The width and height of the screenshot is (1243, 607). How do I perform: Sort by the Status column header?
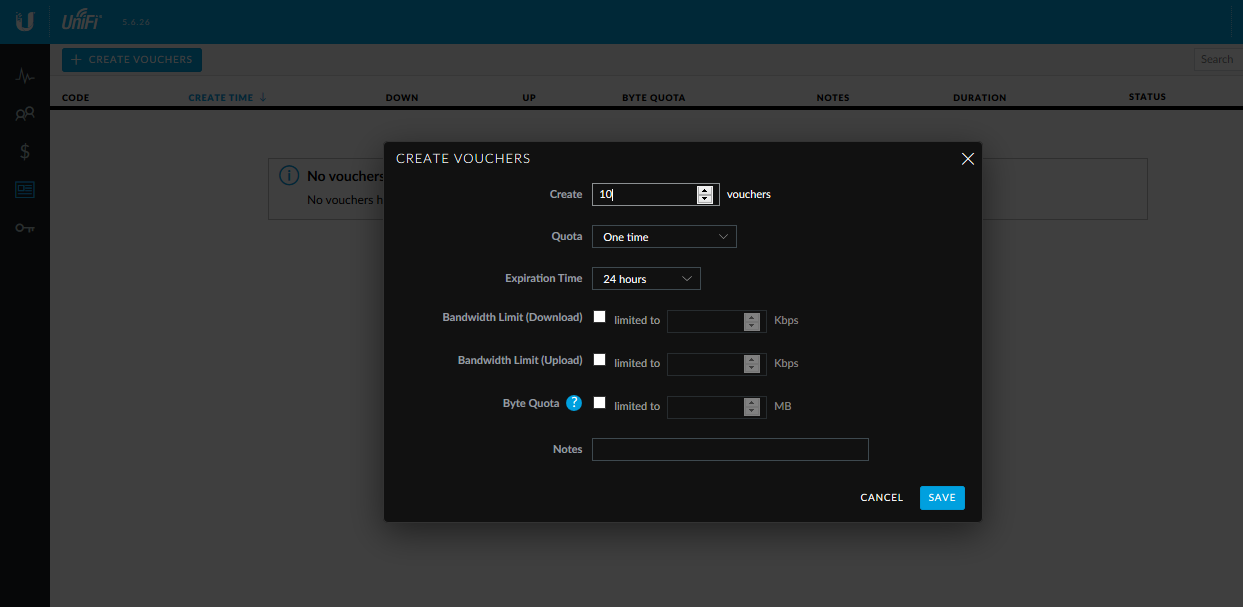coord(1147,97)
